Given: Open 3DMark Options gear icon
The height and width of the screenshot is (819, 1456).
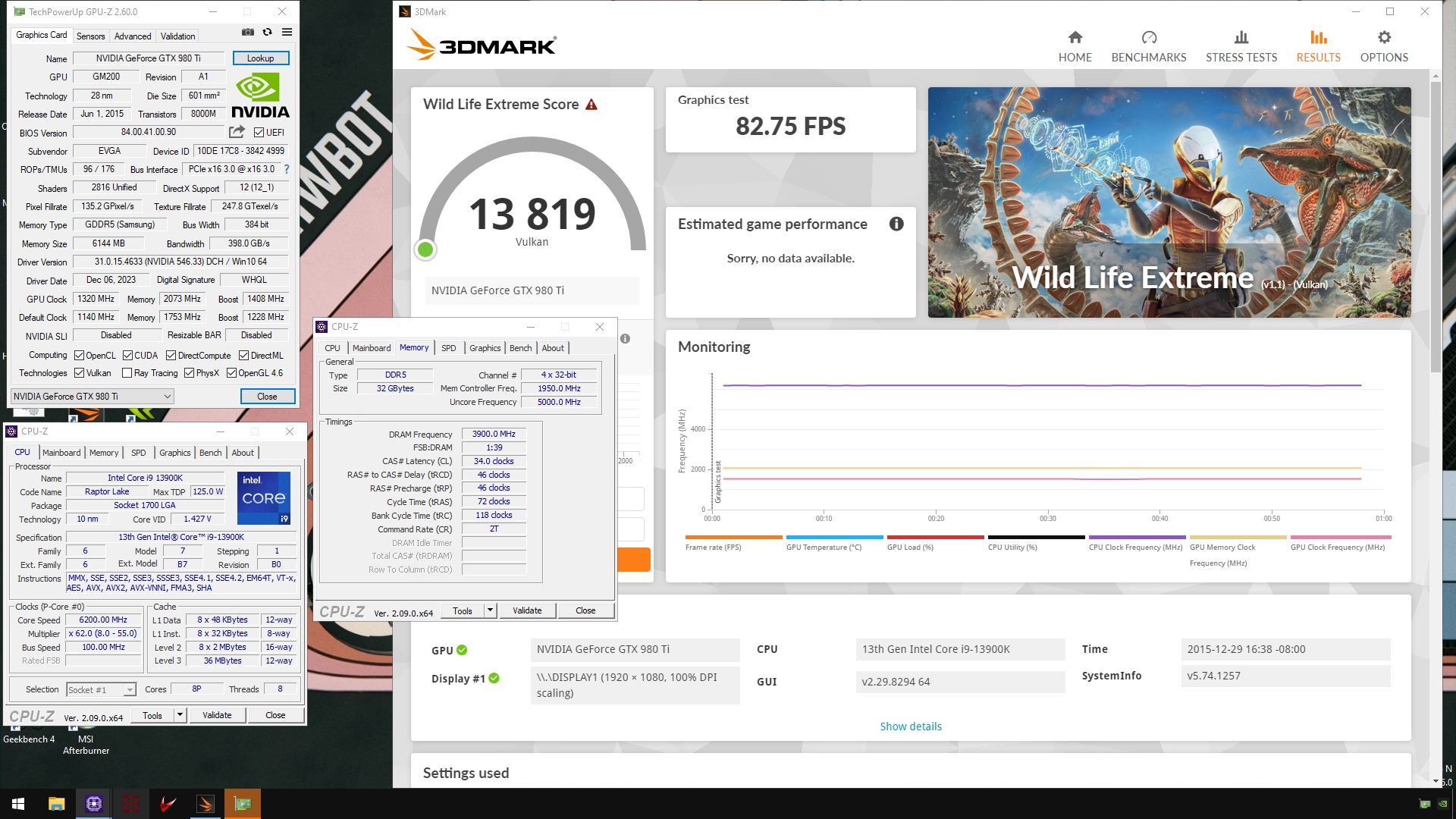Looking at the screenshot, I should coord(1384,37).
